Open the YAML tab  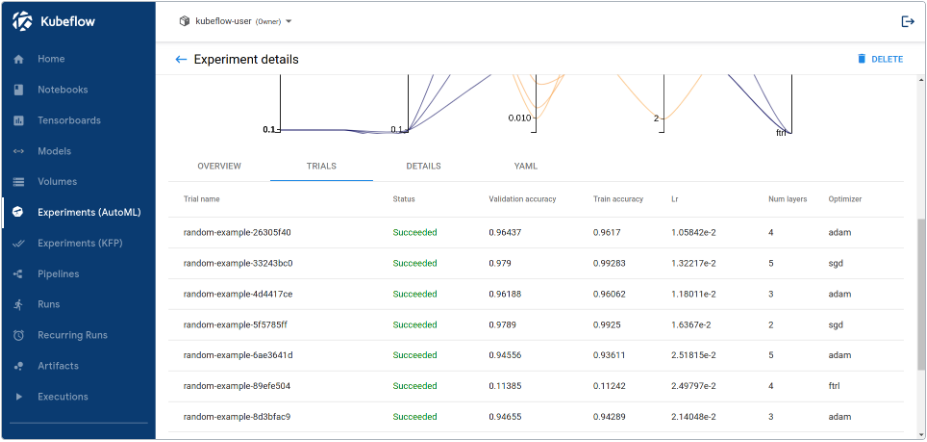click(526, 166)
